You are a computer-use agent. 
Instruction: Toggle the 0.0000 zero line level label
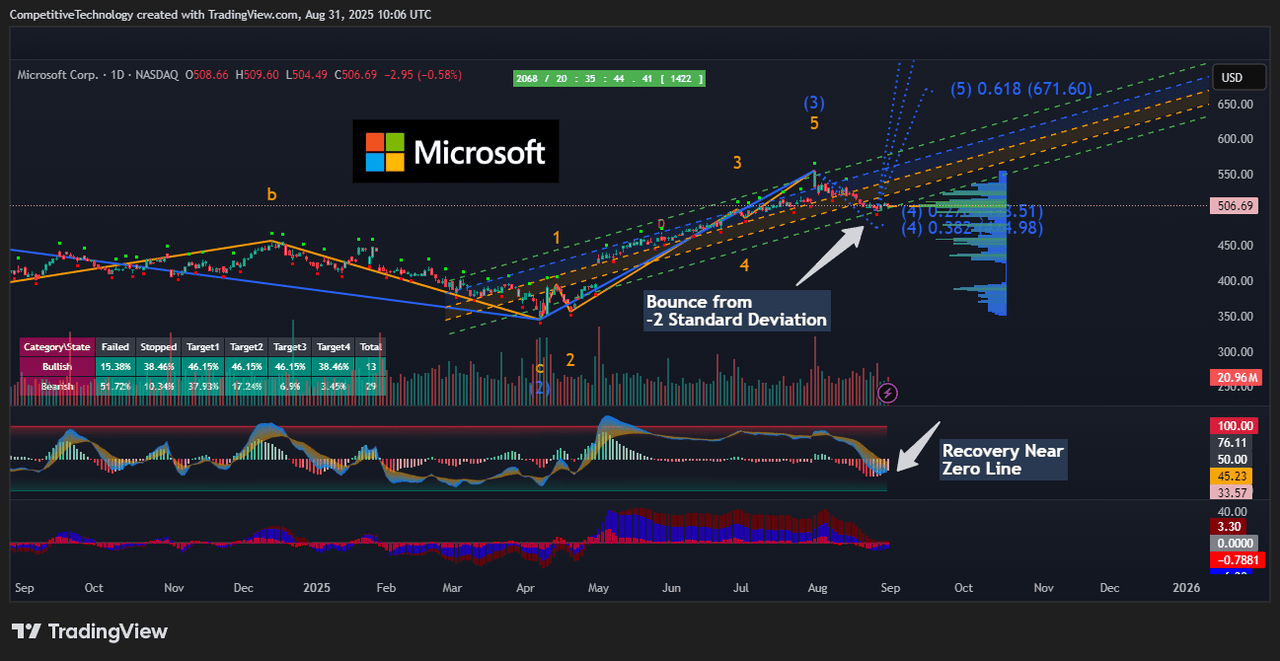1233,541
